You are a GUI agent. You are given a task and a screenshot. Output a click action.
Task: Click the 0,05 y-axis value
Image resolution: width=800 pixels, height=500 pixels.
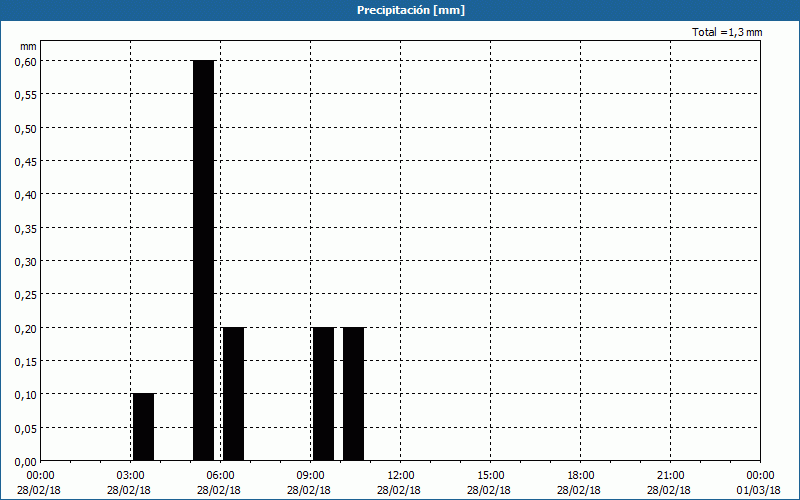coord(26,429)
